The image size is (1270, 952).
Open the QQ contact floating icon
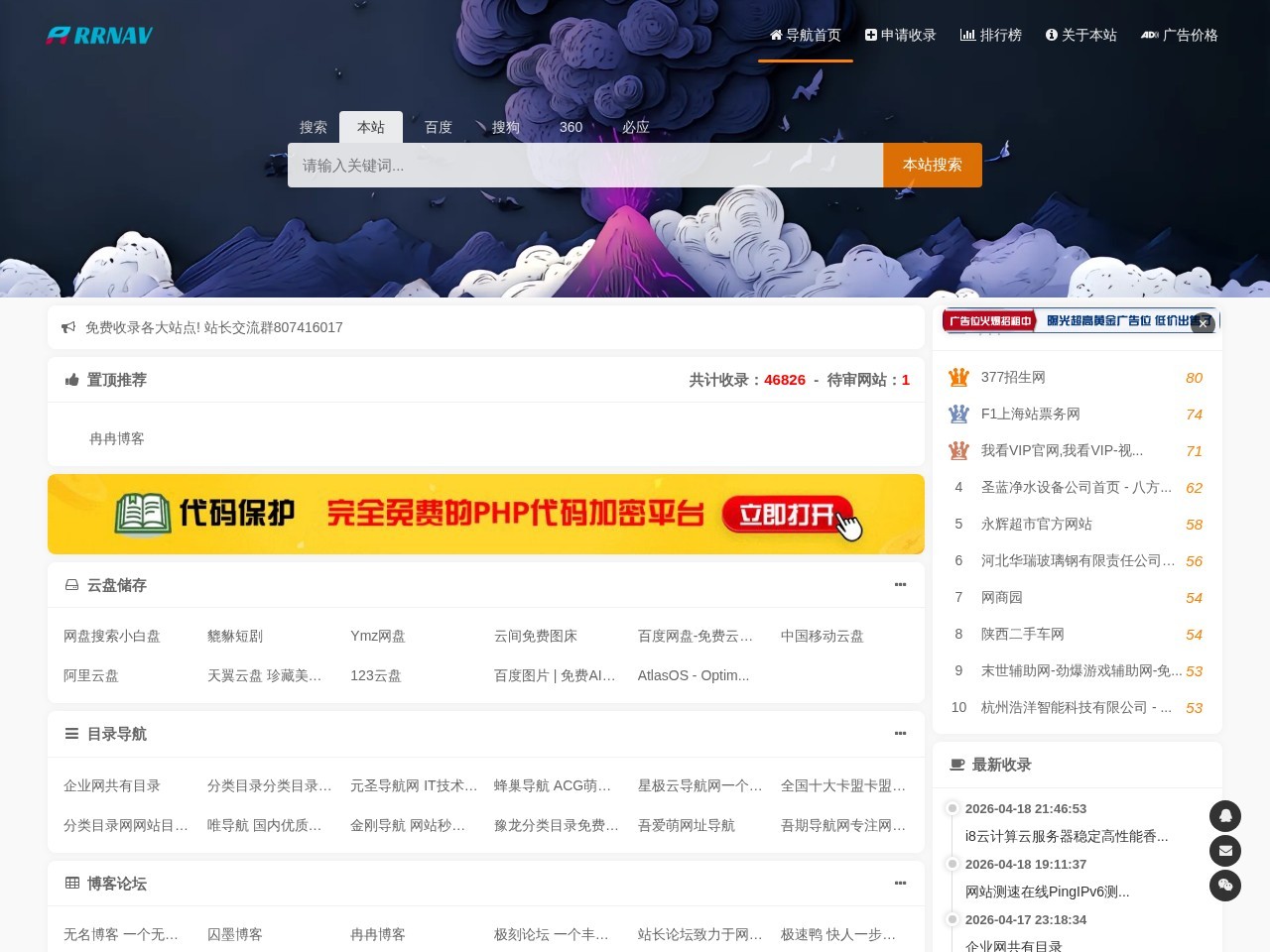click(1225, 816)
